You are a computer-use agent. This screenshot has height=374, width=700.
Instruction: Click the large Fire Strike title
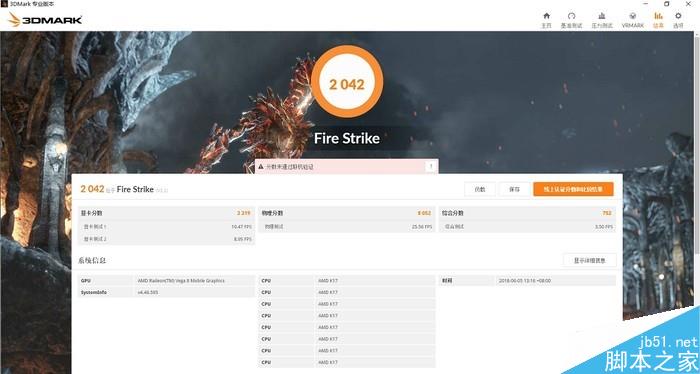[347, 138]
